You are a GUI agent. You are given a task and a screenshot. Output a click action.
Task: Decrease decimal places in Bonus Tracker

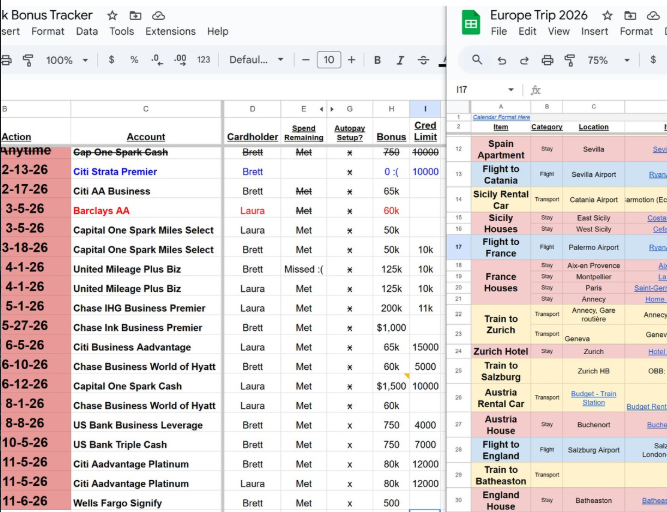click(x=157, y=60)
